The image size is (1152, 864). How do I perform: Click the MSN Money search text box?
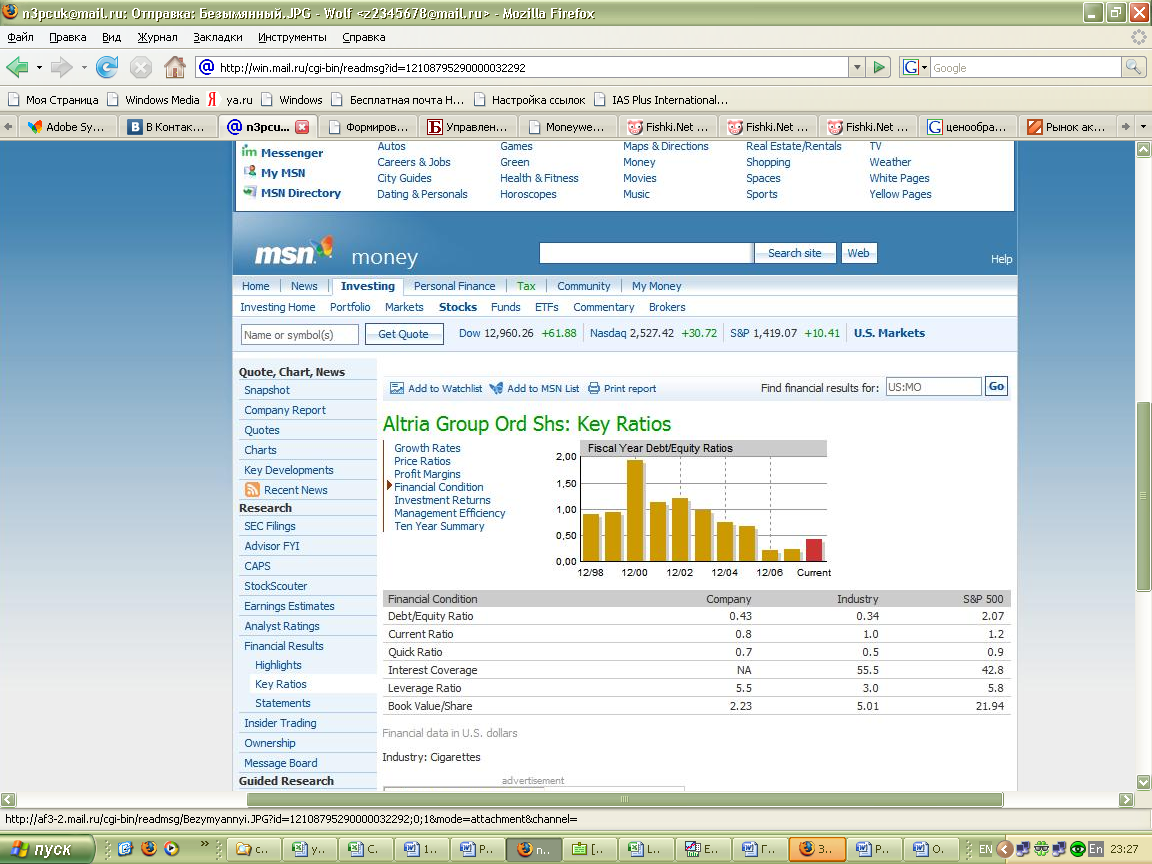pyautogui.click(x=646, y=253)
